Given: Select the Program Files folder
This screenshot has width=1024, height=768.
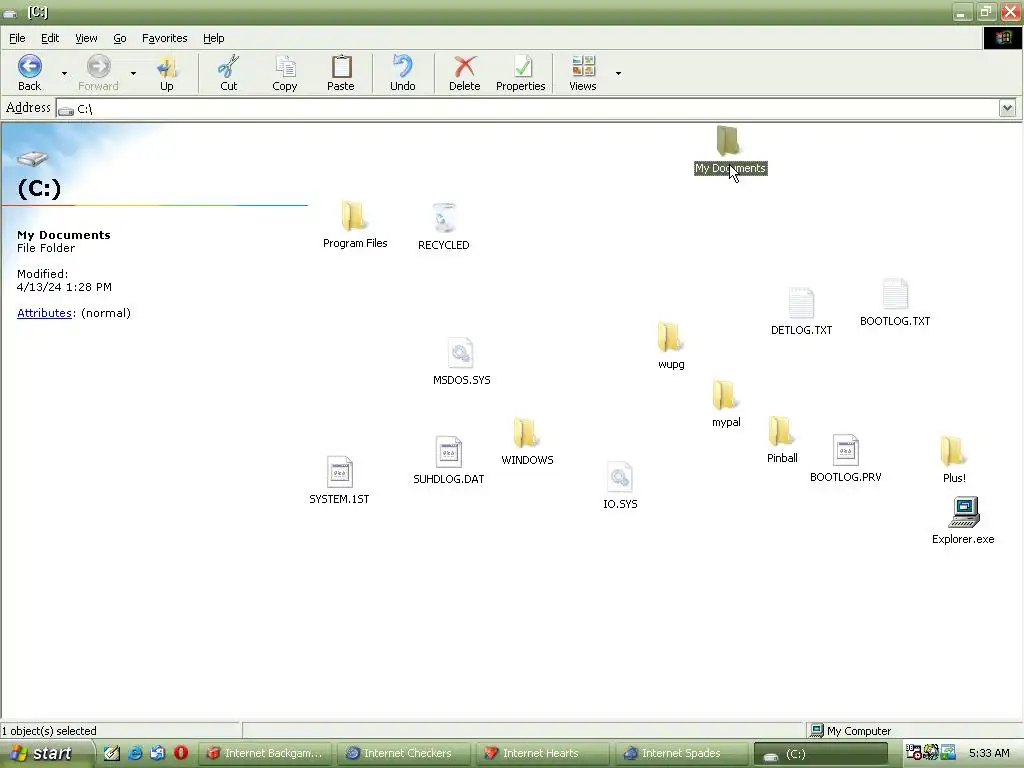Looking at the screenshot, I should pos(355,225).
